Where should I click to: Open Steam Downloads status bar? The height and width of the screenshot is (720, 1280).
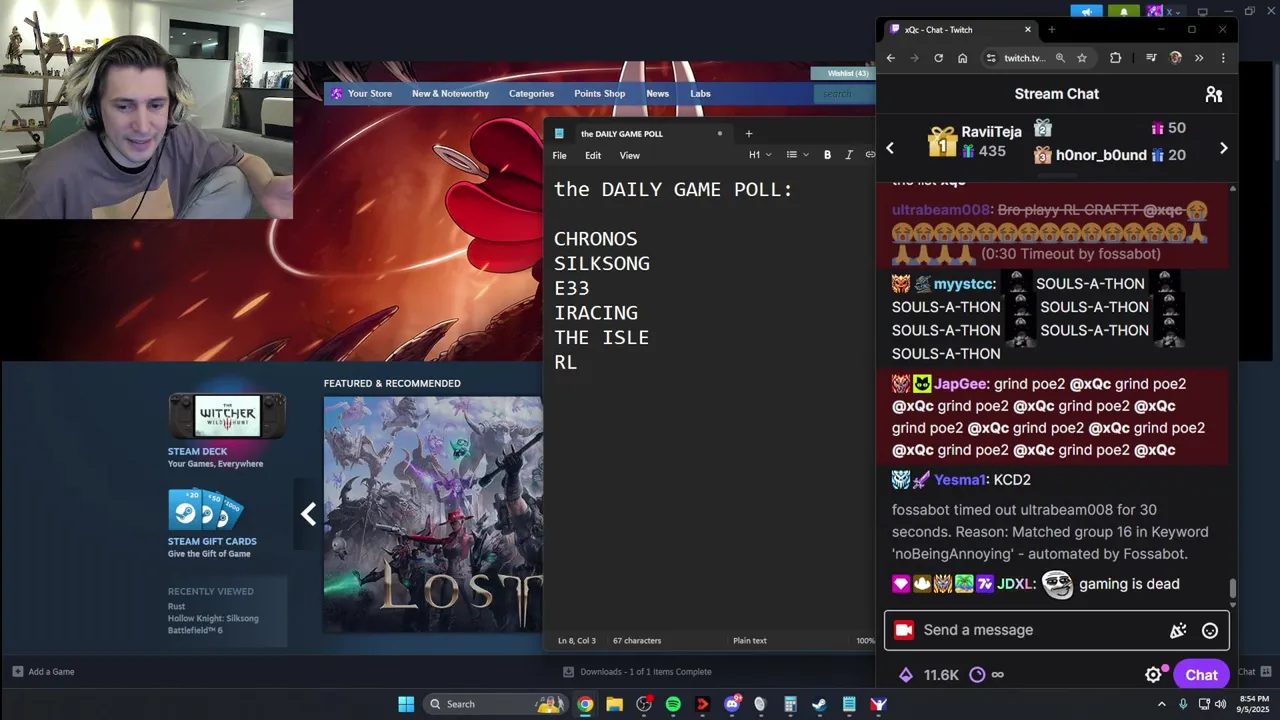coord(638,672)
